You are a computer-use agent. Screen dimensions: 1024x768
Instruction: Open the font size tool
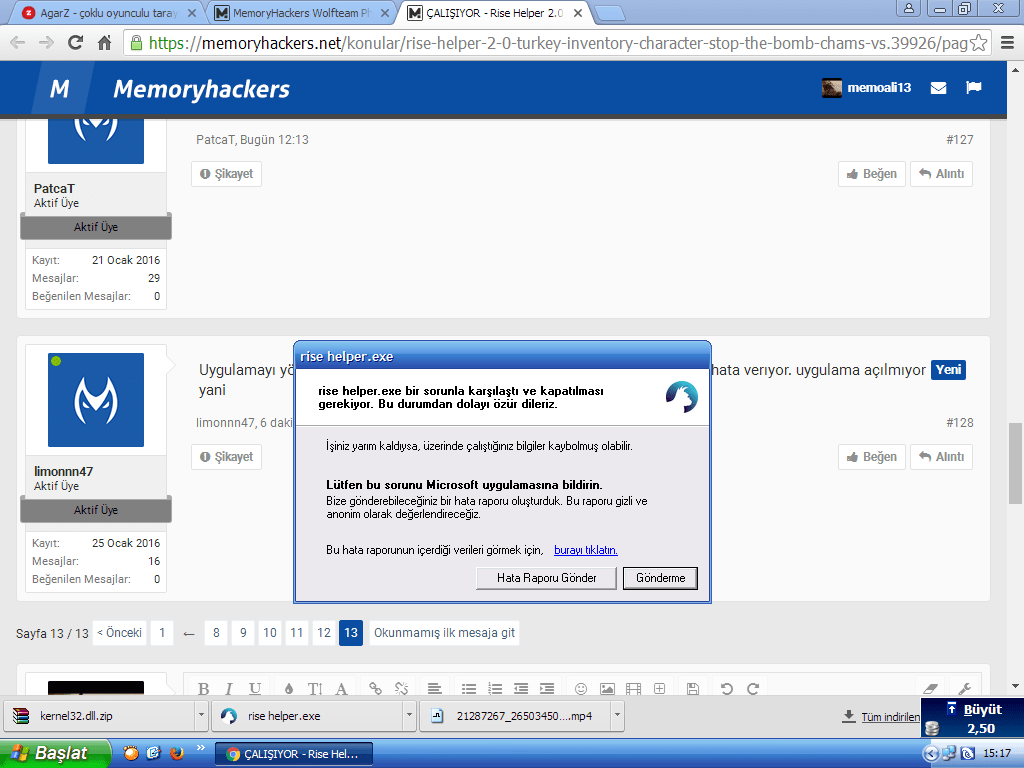coord(315,688)
